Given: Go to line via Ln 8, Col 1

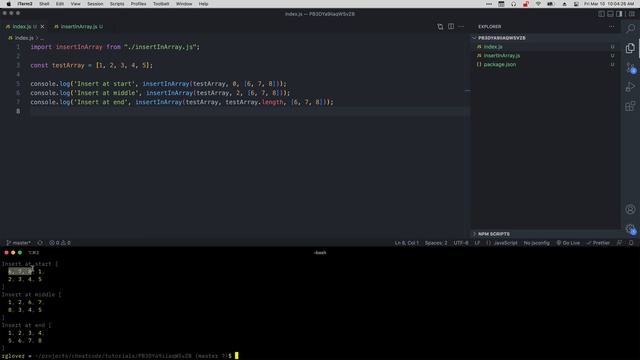Looking at the screenshot, I should coord(407,243).
